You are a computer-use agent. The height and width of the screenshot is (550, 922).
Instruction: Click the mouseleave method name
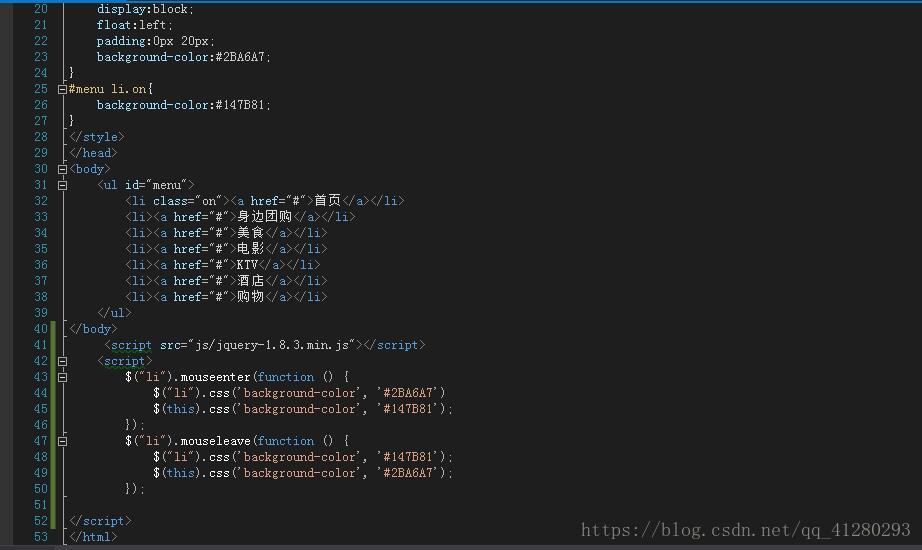215,441
